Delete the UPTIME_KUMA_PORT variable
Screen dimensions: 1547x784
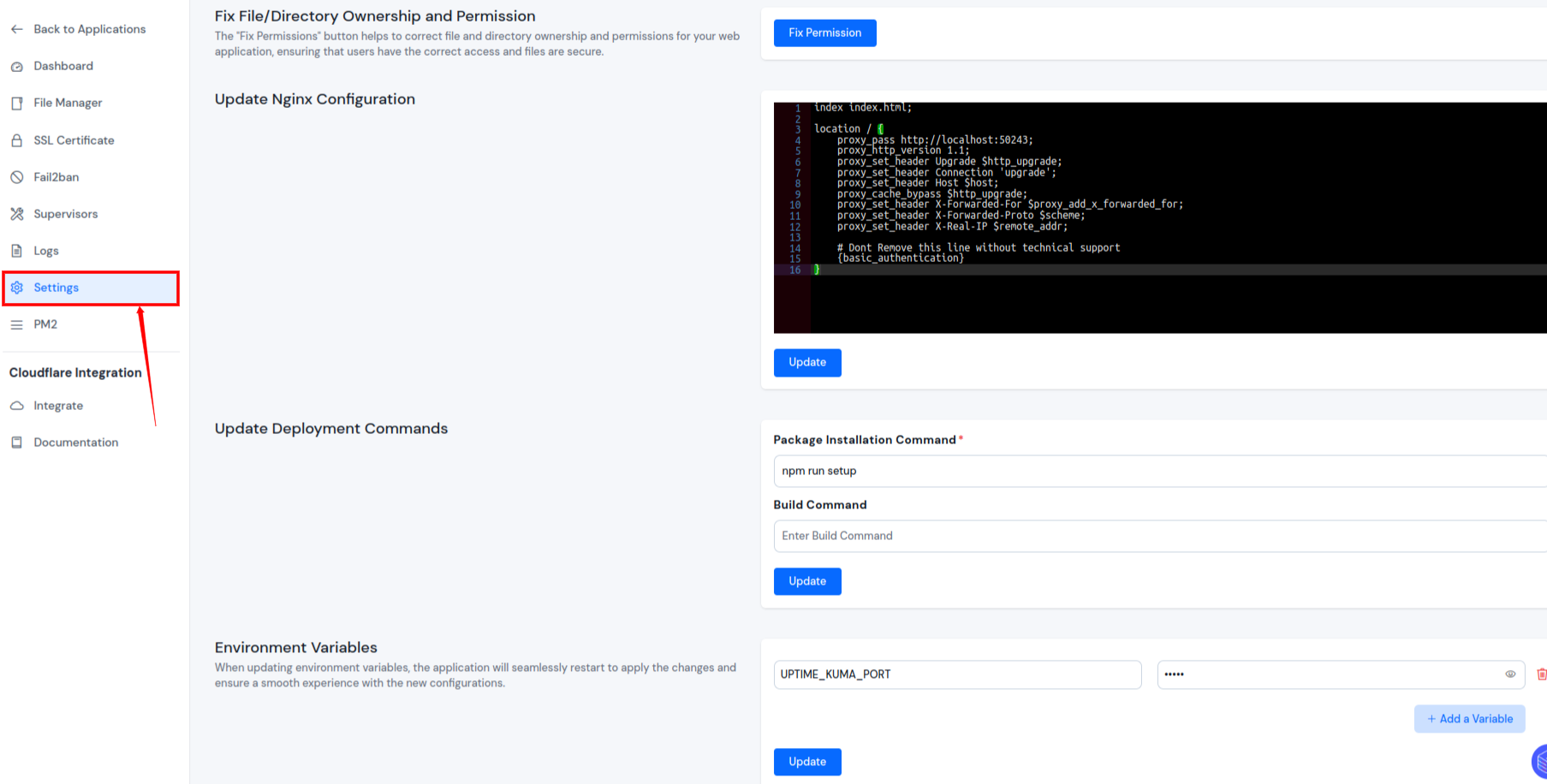tap(1539, 674)
